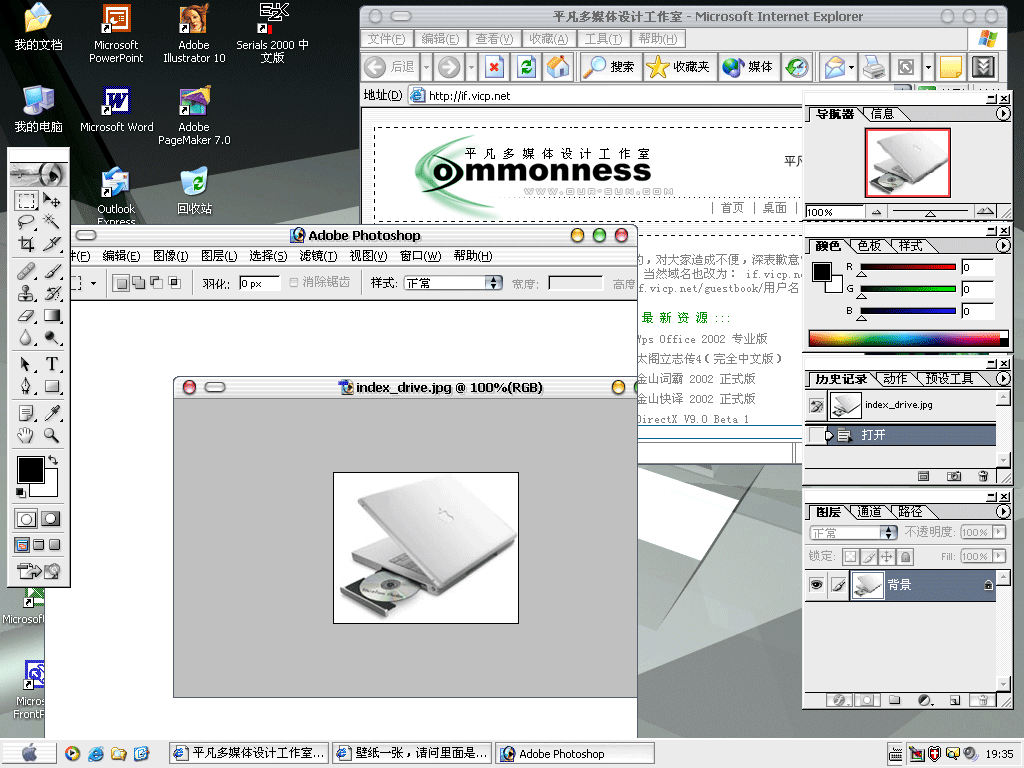Select the Gradient tool

click(x=52, y=315)
